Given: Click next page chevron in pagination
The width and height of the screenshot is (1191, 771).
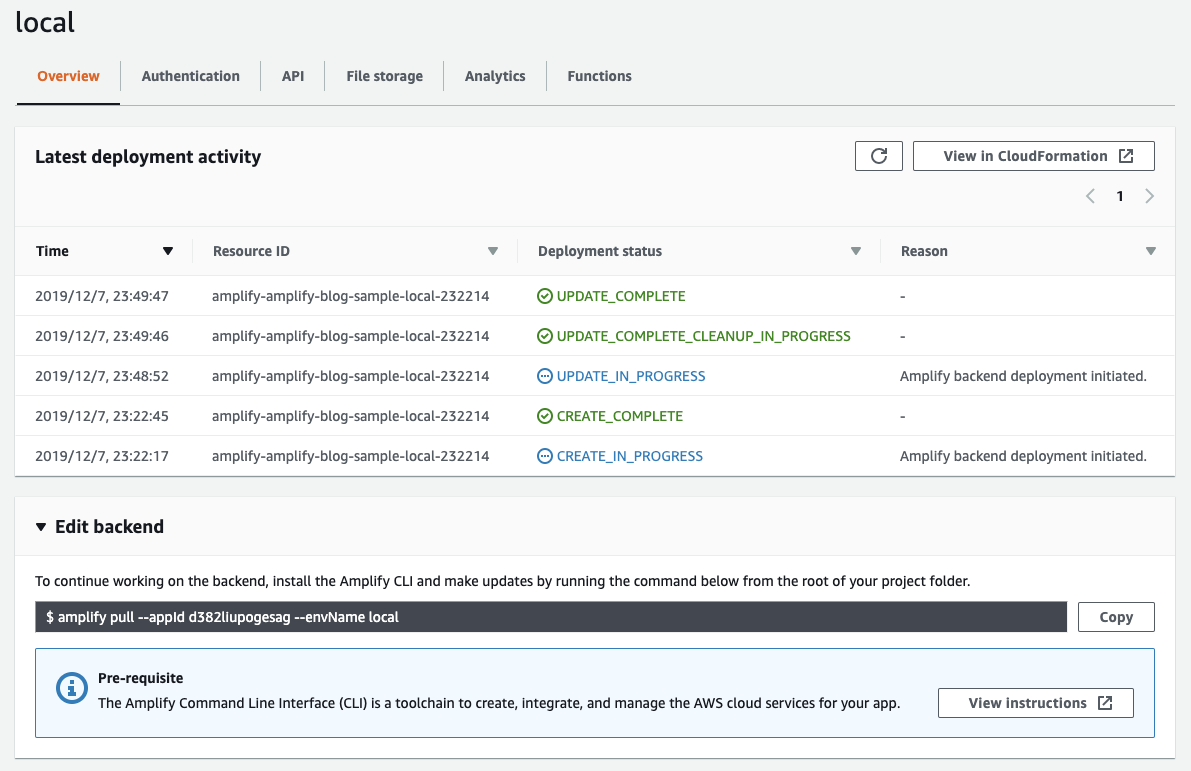Looking at the screenshot, I should pos(1150,196).
